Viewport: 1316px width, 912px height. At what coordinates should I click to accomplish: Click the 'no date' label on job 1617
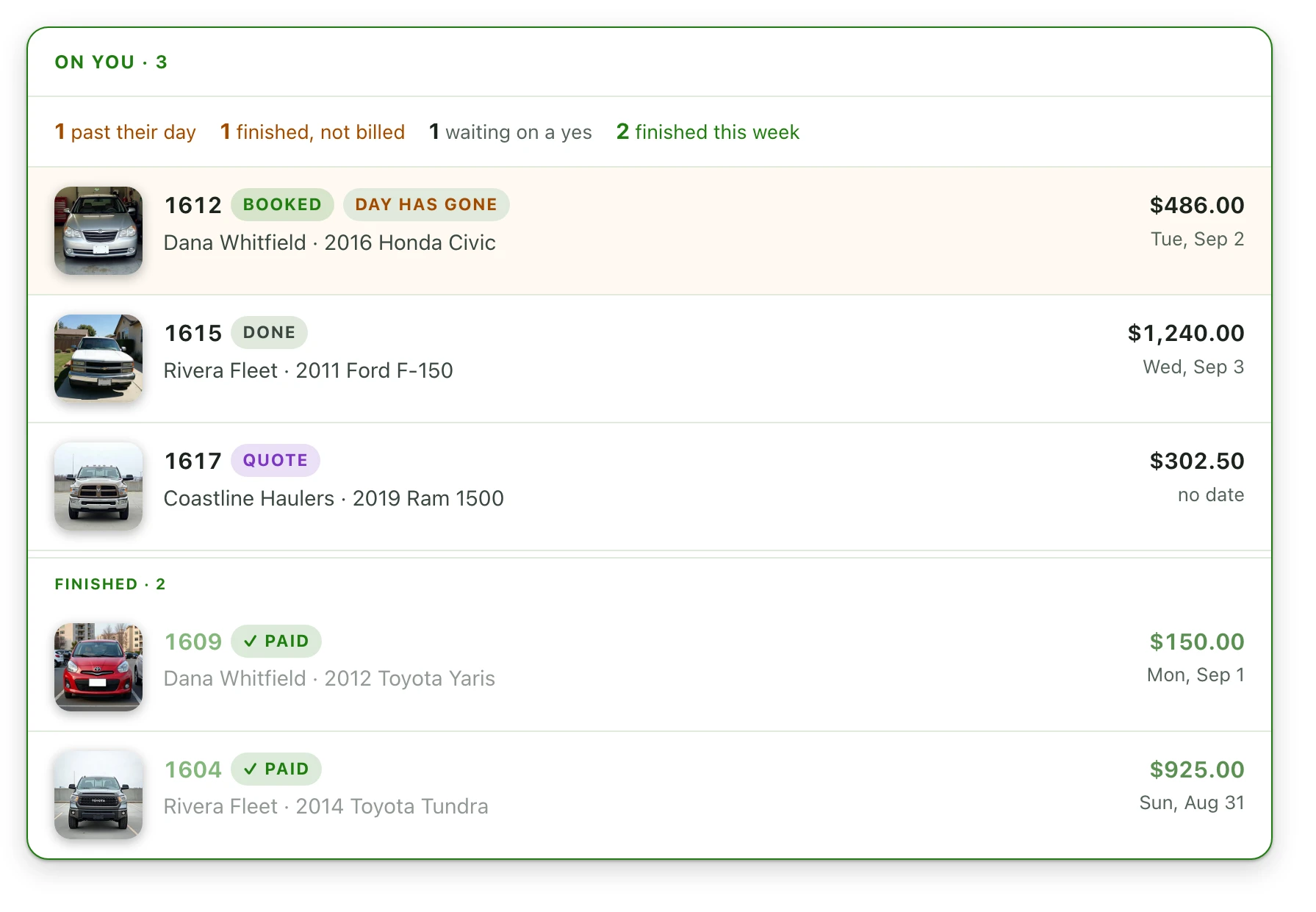click(1211, 495)
